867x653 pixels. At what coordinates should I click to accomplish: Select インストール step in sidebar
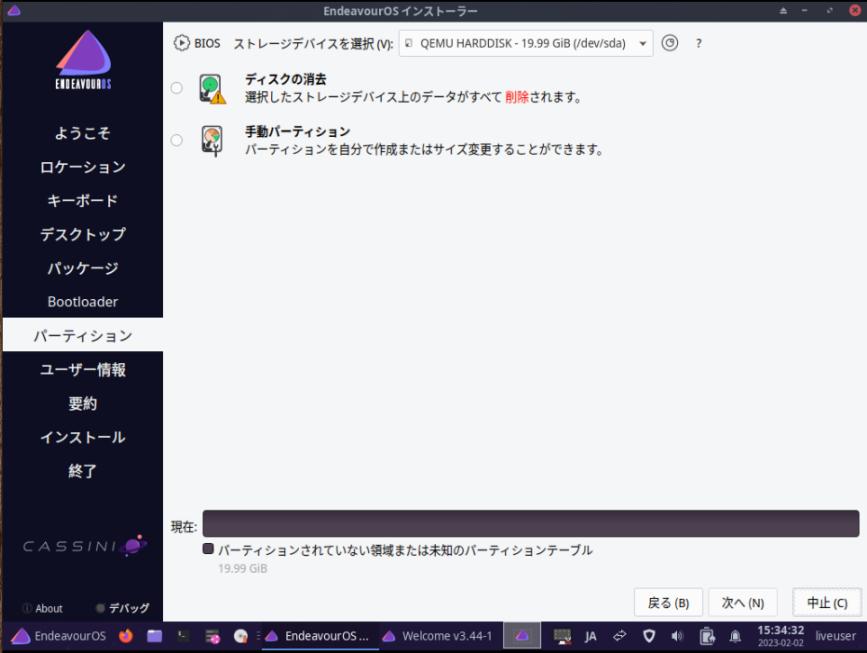pos(83,437)
